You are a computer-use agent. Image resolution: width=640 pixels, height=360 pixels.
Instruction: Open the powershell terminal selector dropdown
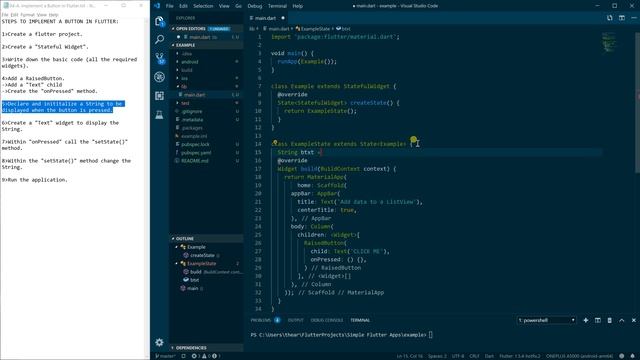tap(547, 320)
